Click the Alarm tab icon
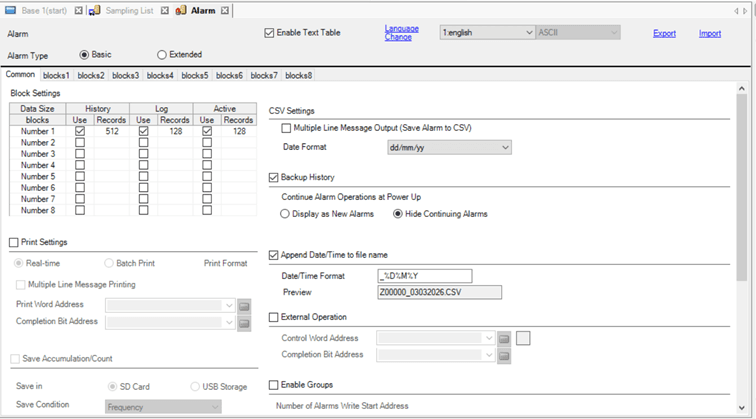This screenshot has width=756, height=419. pos(182,10)
